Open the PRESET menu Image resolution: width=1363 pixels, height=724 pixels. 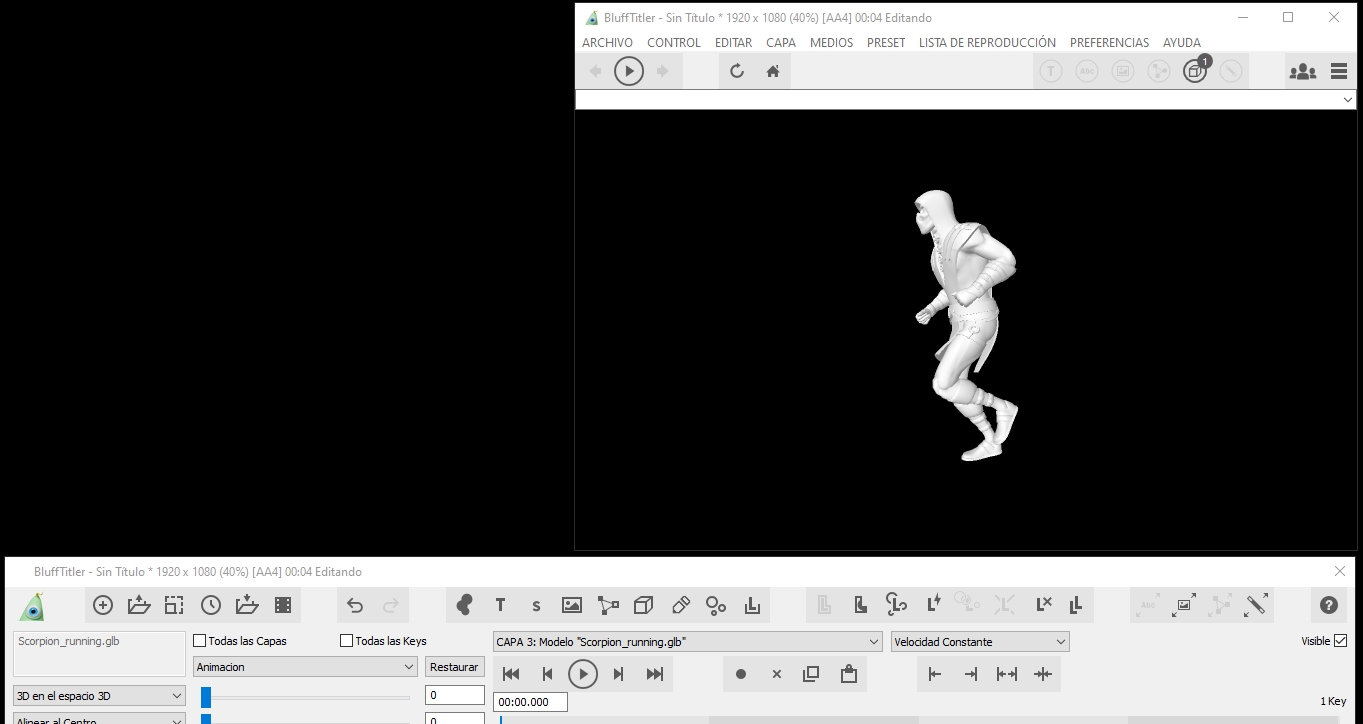[886, 43]
